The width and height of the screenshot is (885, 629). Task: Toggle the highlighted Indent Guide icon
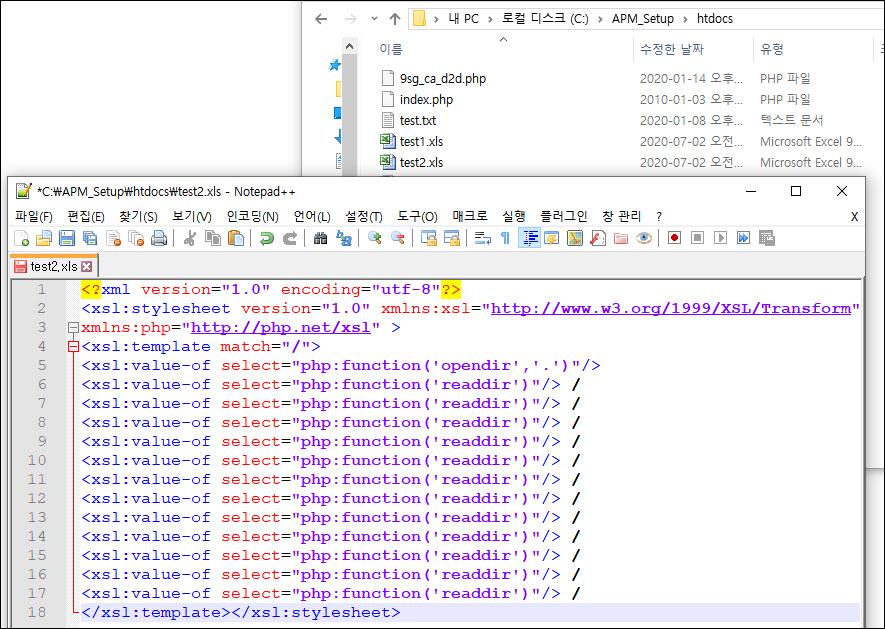click(529, 238)
